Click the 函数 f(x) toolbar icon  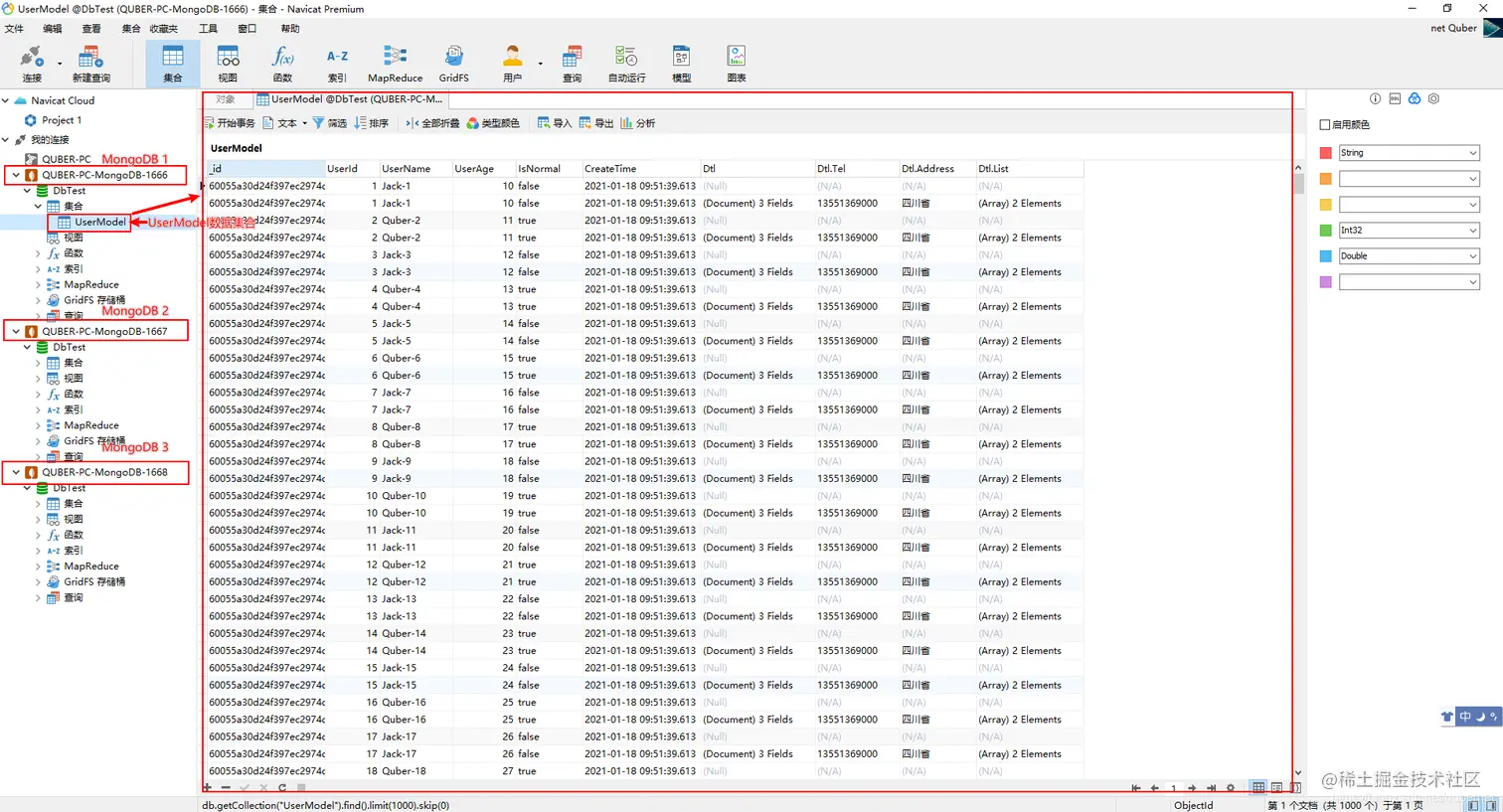point(283,64)
